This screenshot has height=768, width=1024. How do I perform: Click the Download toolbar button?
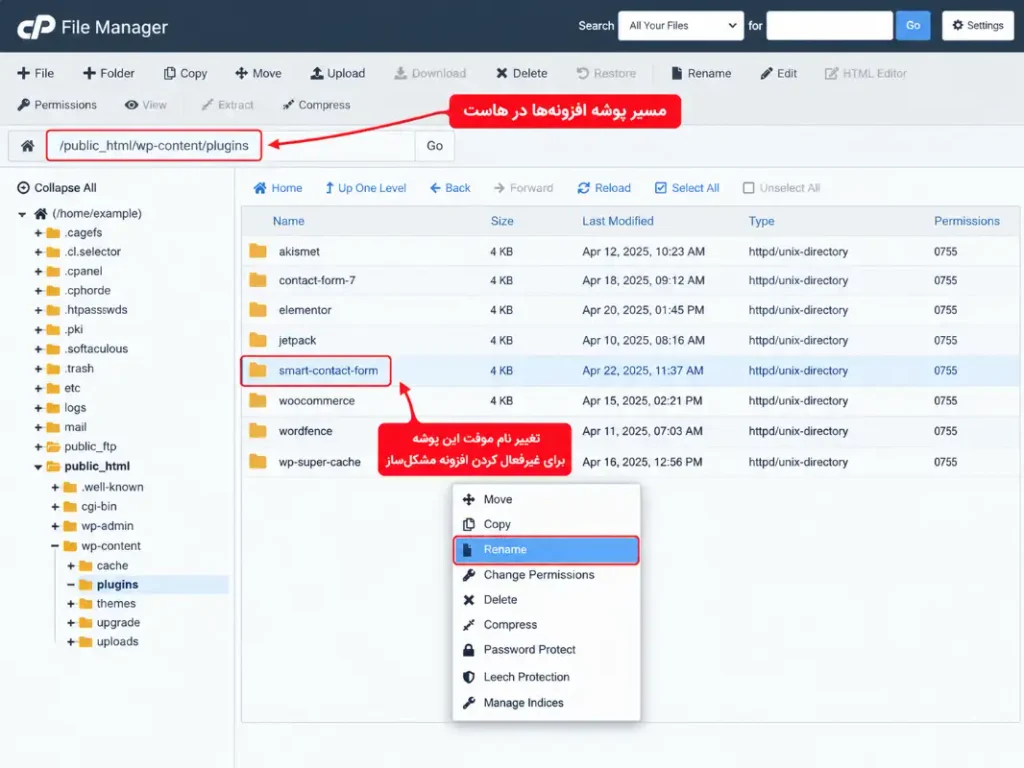coord(430,73)
